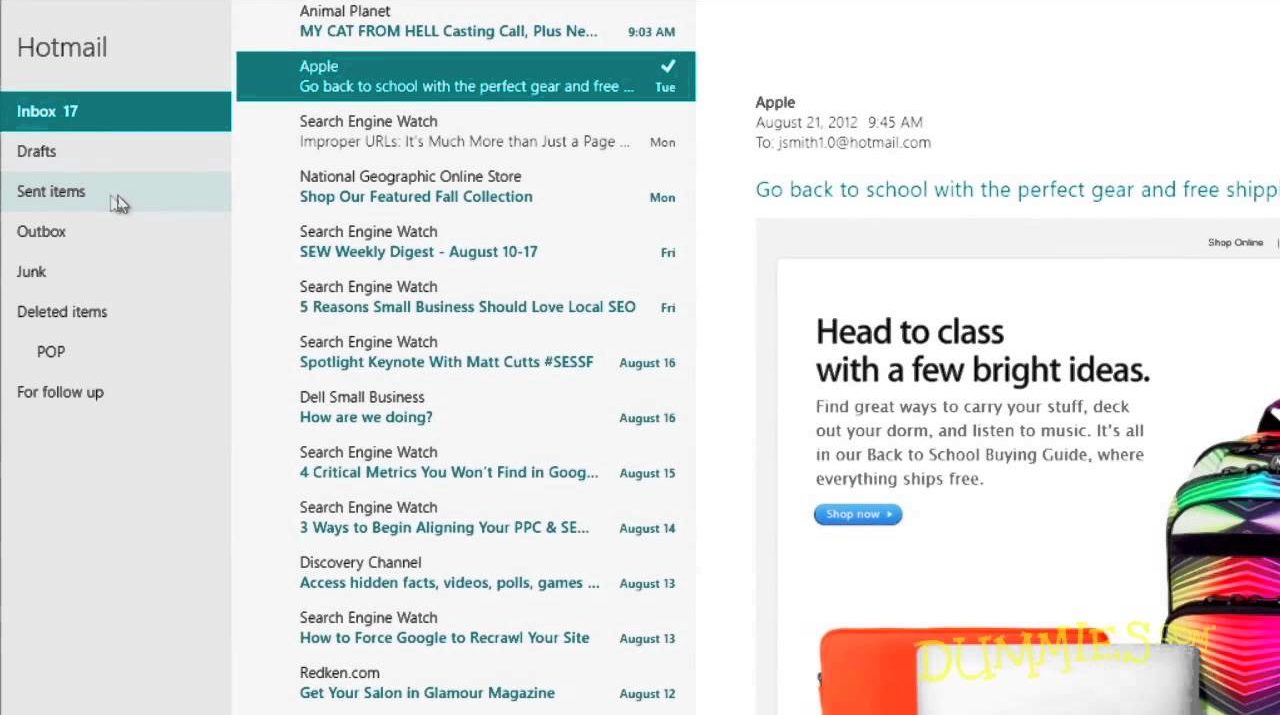The width and height of the screenshot is (1280, 715).
Task: Click the blue Shop now button
Action: coord(857,514)
